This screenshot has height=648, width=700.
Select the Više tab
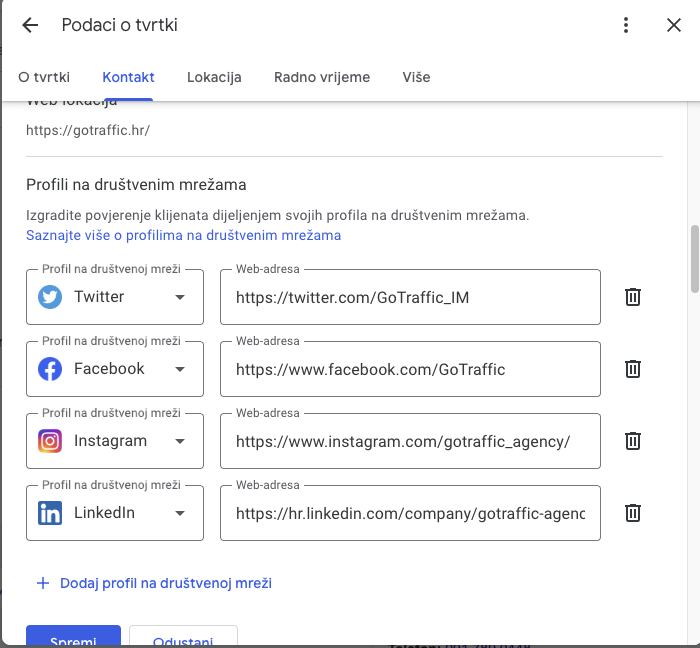coord(416,77)
